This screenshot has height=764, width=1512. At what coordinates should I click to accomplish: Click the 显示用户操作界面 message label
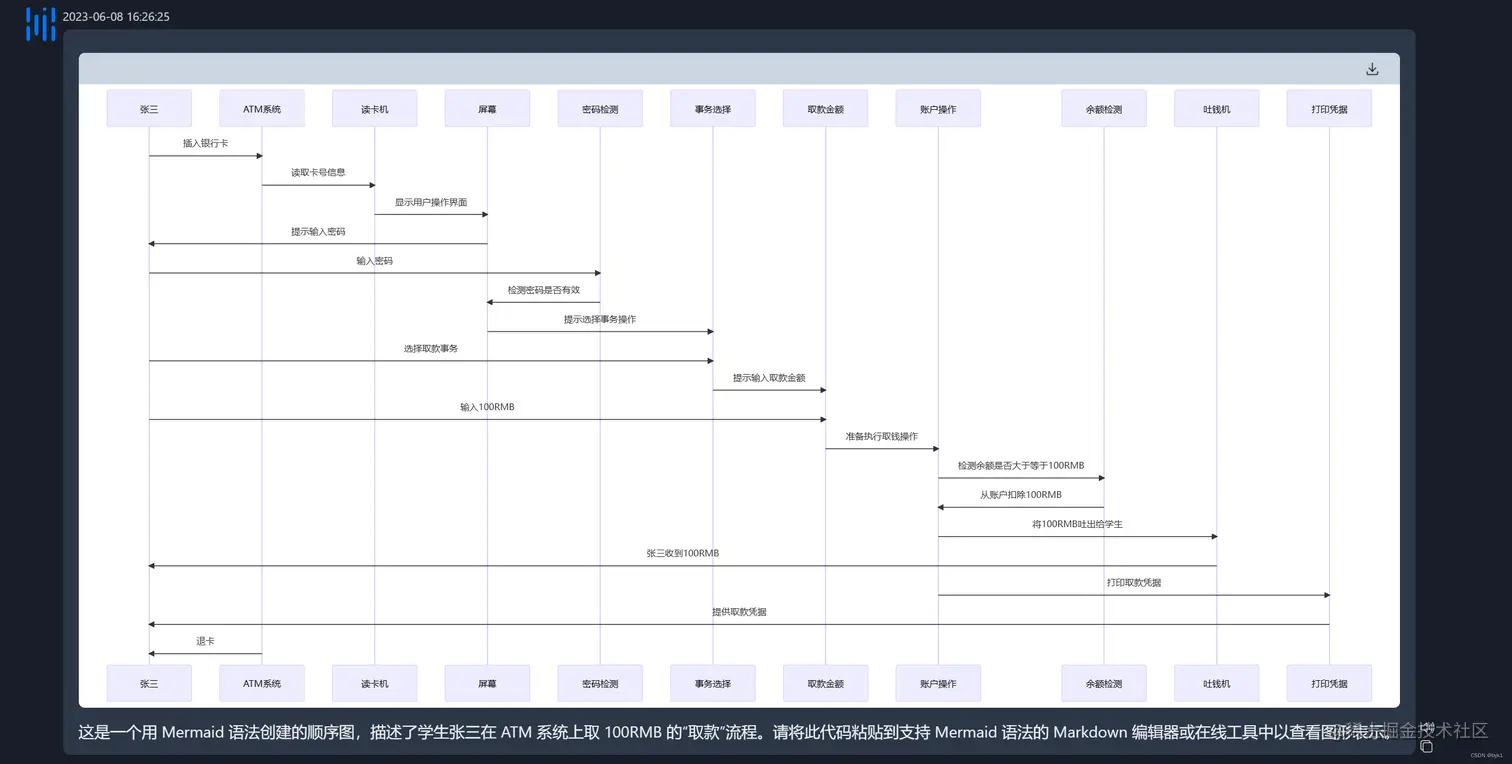tap(431, 202)
